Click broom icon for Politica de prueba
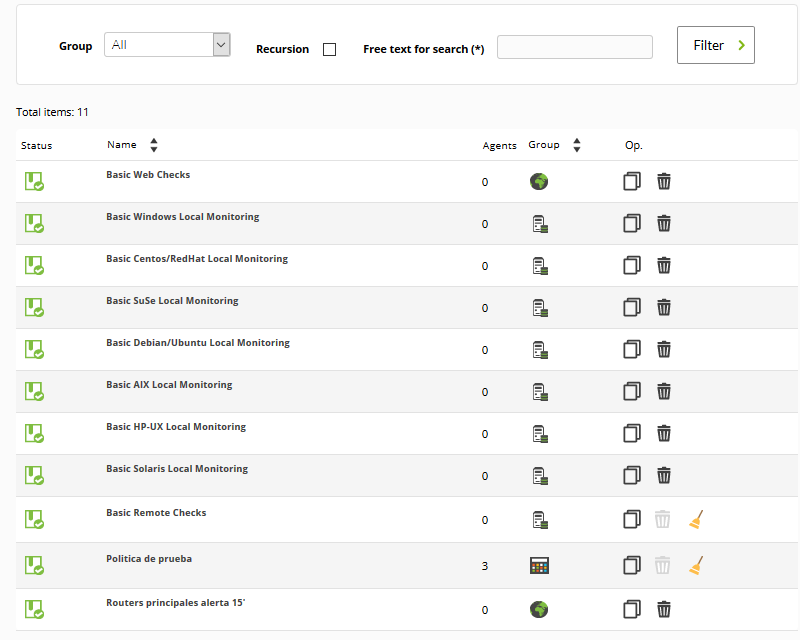The height and width of the screenshot is (640, 800). (696, 565)
